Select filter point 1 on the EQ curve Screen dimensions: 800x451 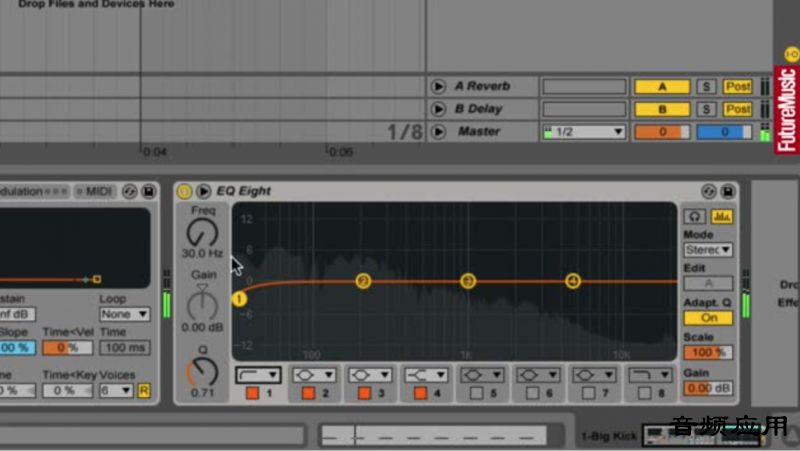[x=239, y=298]
